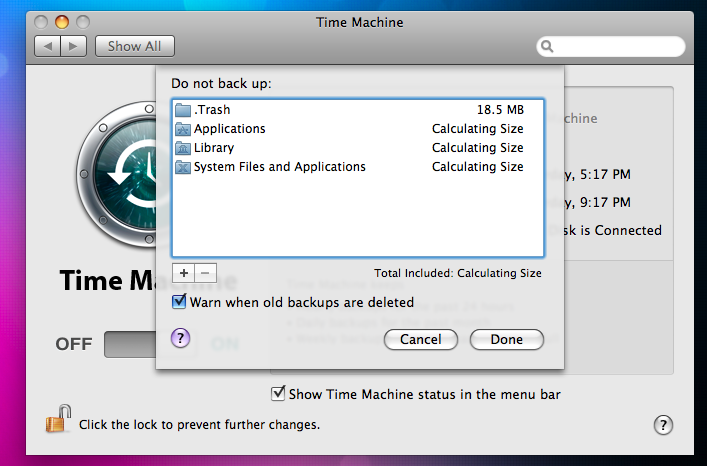
Task: Select the Applications row
Action: click(358, 129)
